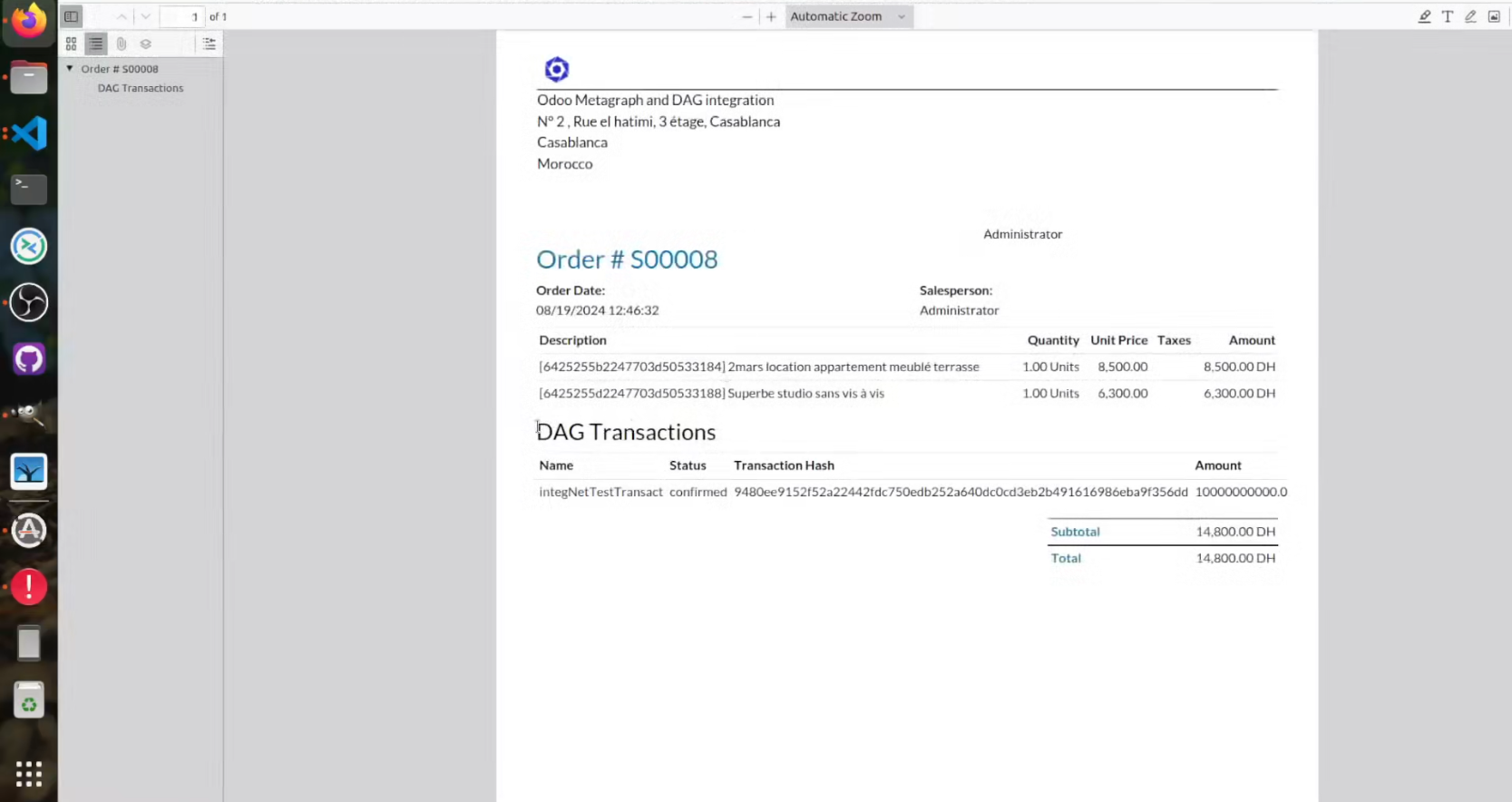Click the Salesperson Administrator value
The width and height of the screenshot is (1512, 802).
959,310
